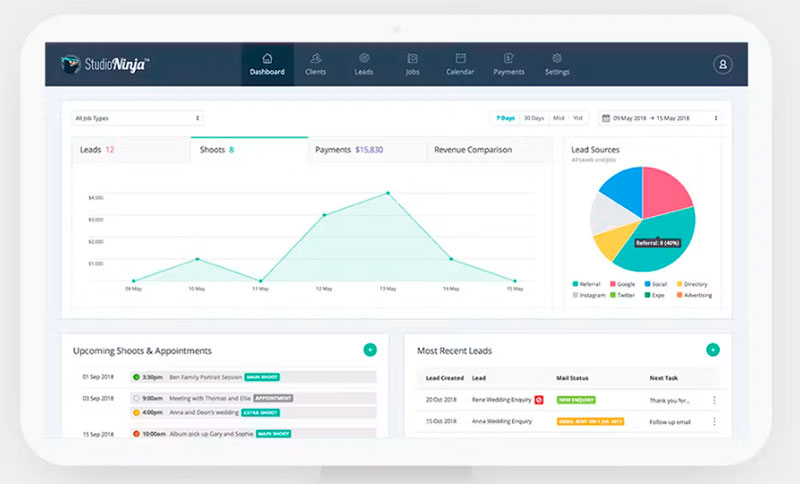Open Rene Wedding Enquiry lead
Image resolution: width=800 pixels, height=484 pixels.
click(x=502, y=400)
